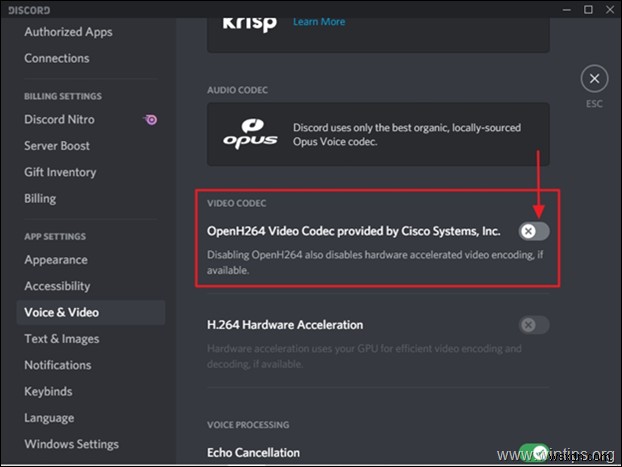Open the Appearance settings

[56, 260]
